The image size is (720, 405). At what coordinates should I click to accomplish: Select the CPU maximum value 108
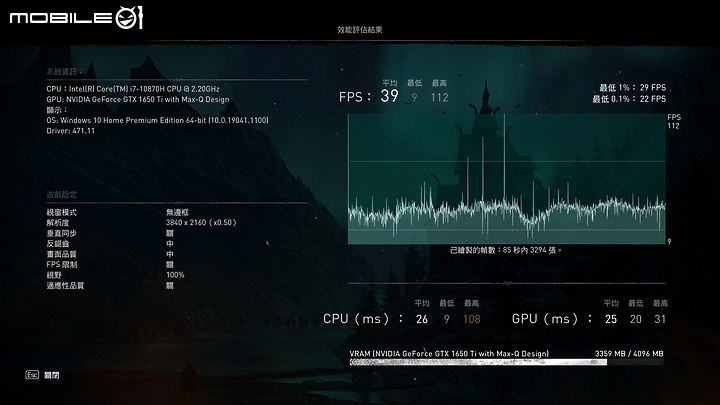(x=472, y=319)
